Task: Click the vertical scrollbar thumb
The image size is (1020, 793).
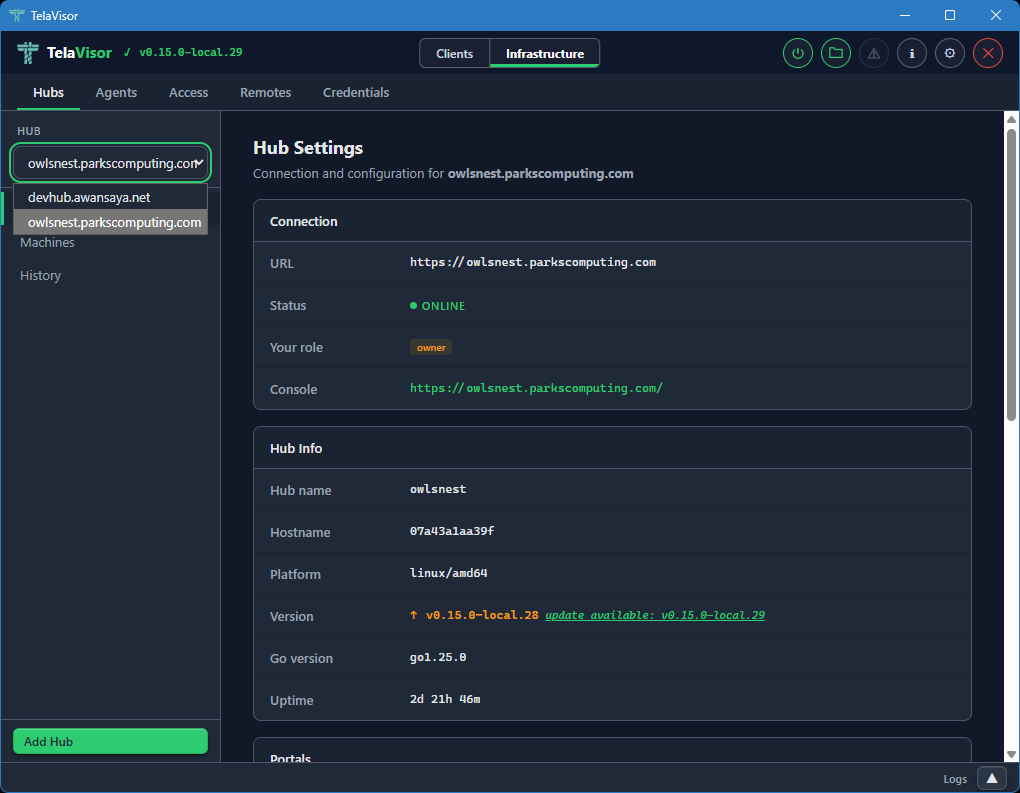Action: click(x=1011, y=275)
